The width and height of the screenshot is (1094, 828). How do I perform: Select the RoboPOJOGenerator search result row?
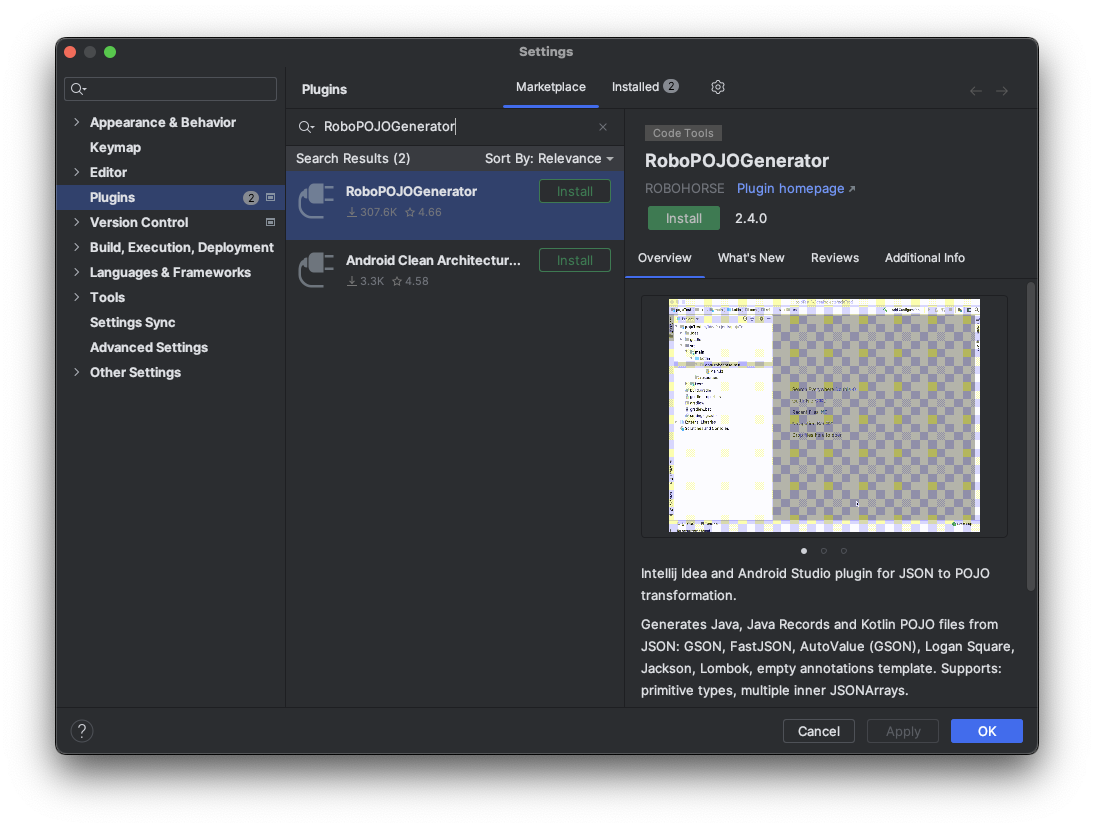pos(455,206)
